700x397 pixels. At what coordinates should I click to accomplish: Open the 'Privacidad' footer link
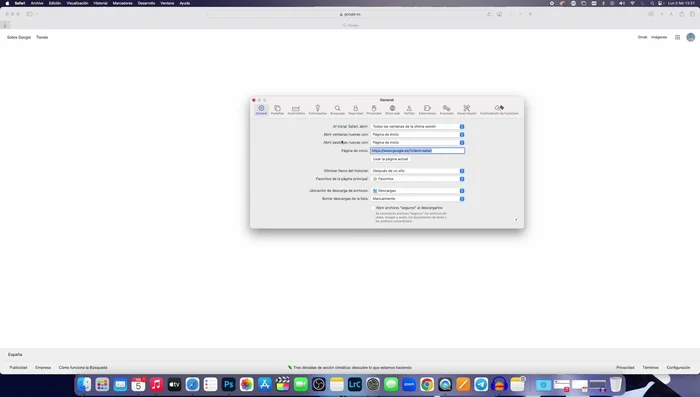[625, 368]
